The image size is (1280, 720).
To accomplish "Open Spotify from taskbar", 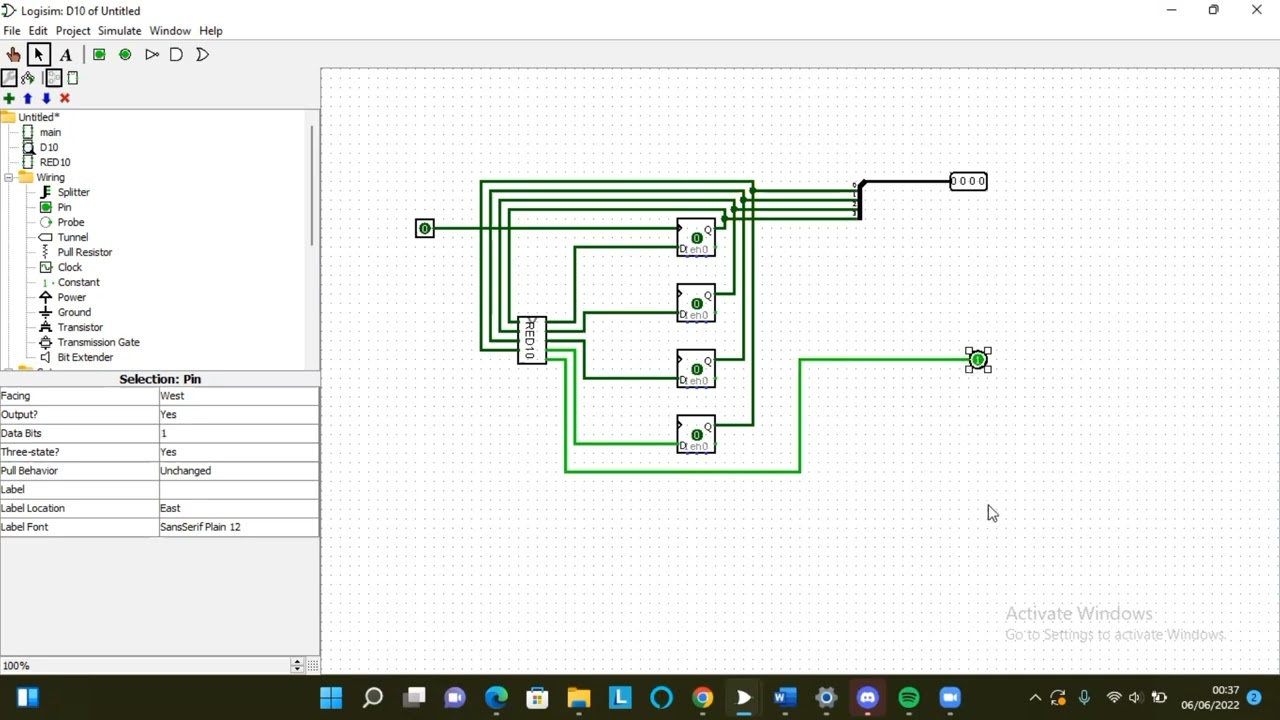I will point(908,697).
